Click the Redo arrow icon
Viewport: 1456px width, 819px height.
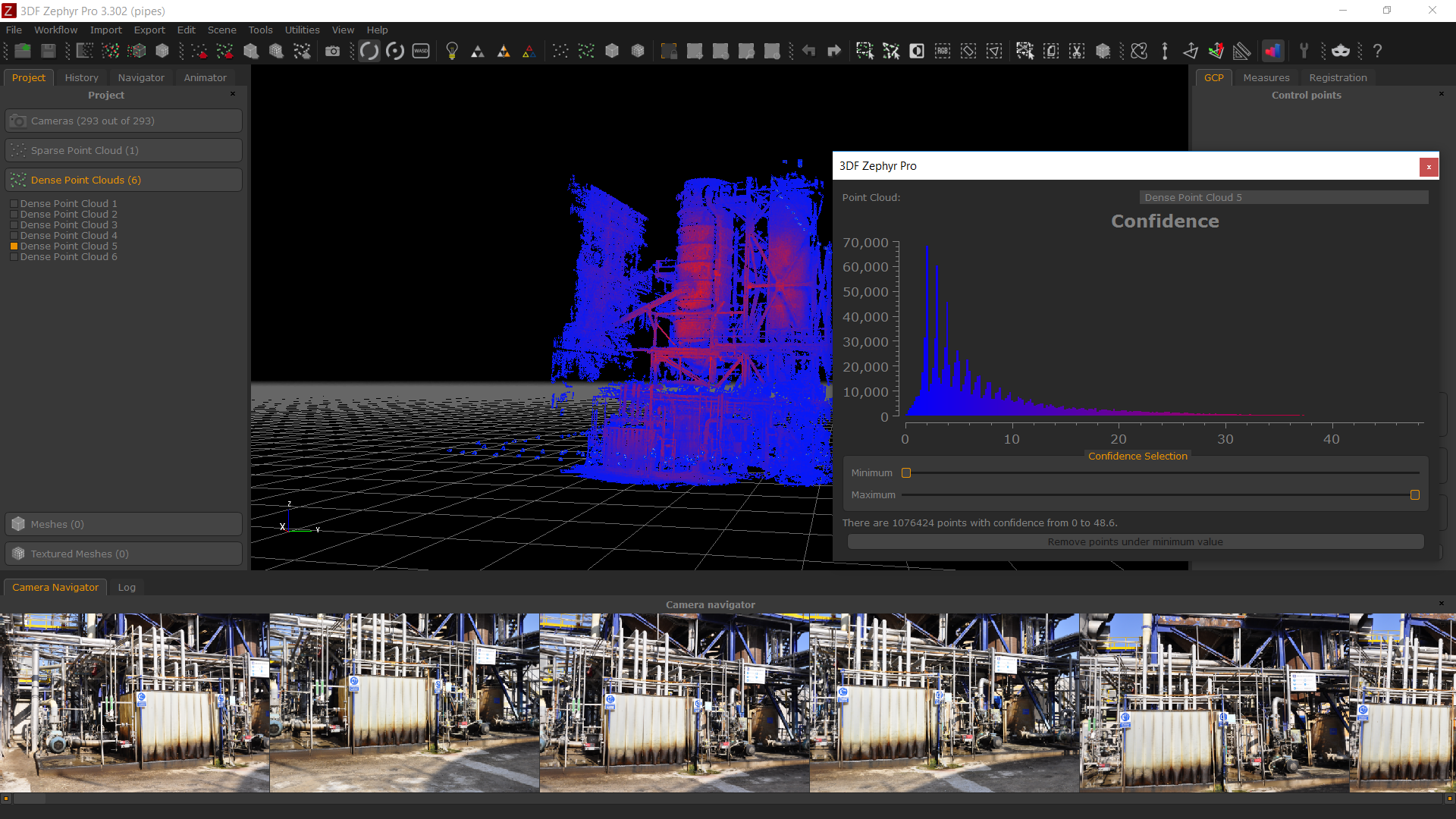click(834, 51)
